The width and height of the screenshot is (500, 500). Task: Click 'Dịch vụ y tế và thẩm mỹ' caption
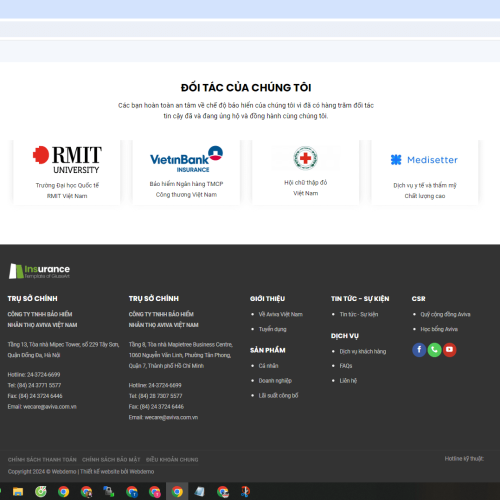coord(425,185)
